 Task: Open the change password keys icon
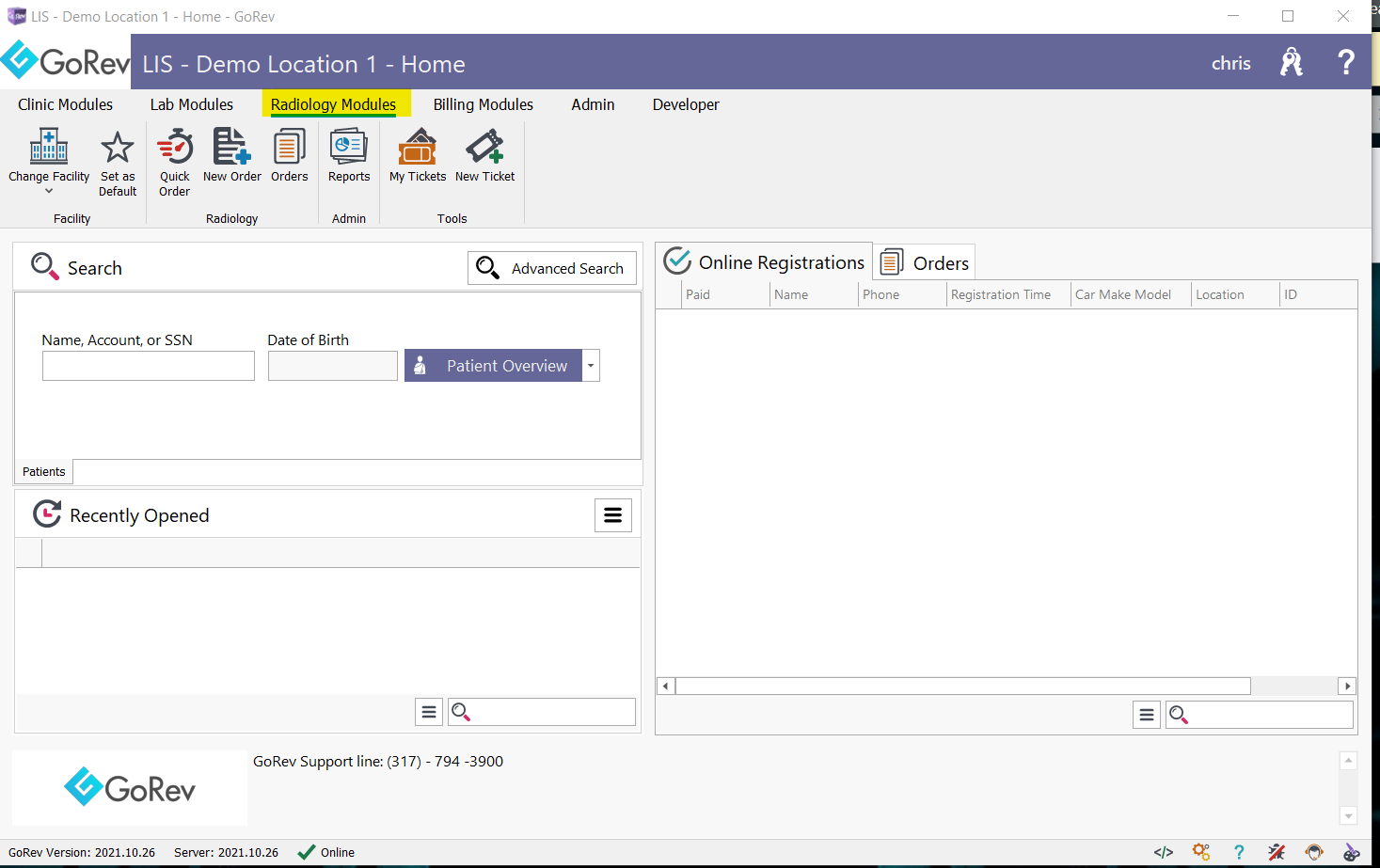point(1290,61)
